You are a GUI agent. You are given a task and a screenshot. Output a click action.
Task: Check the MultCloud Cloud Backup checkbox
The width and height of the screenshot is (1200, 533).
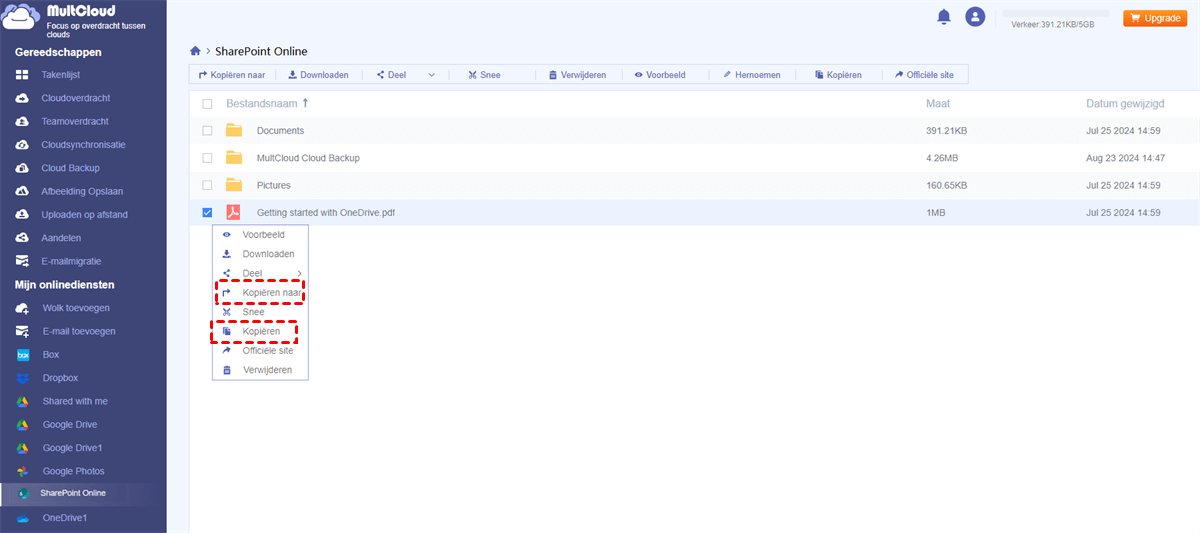pos(207,158)
